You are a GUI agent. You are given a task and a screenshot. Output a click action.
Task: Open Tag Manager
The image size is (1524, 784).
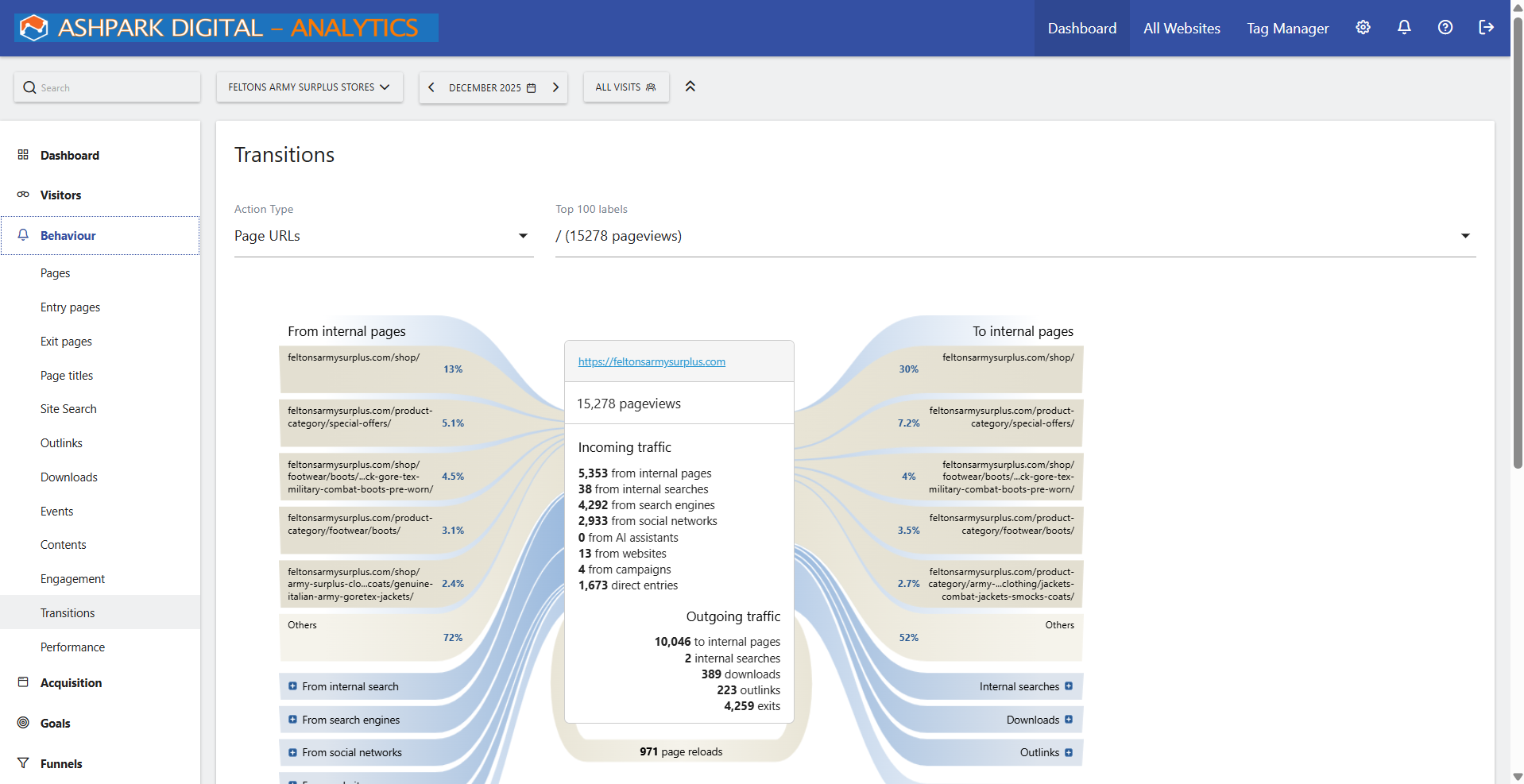tap(1287, 28)
